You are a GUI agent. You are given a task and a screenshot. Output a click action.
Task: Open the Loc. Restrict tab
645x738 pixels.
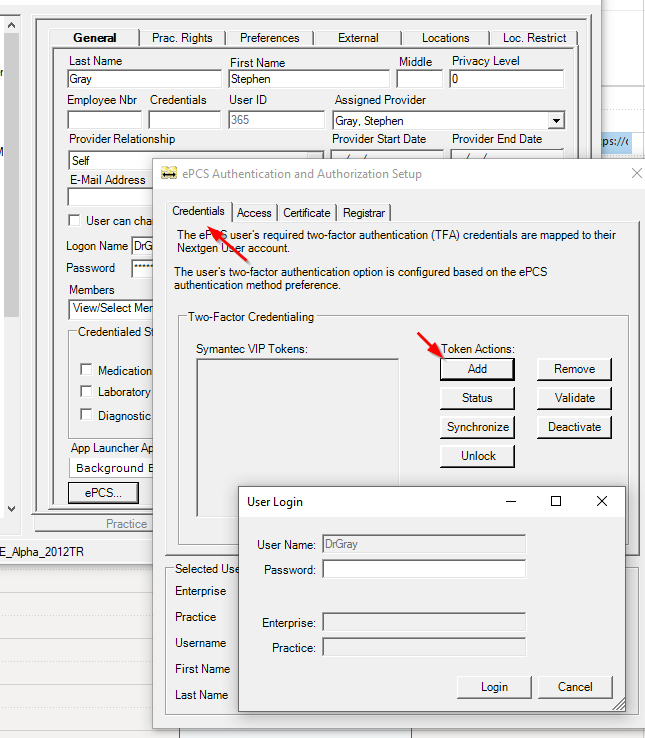[534, 38]
